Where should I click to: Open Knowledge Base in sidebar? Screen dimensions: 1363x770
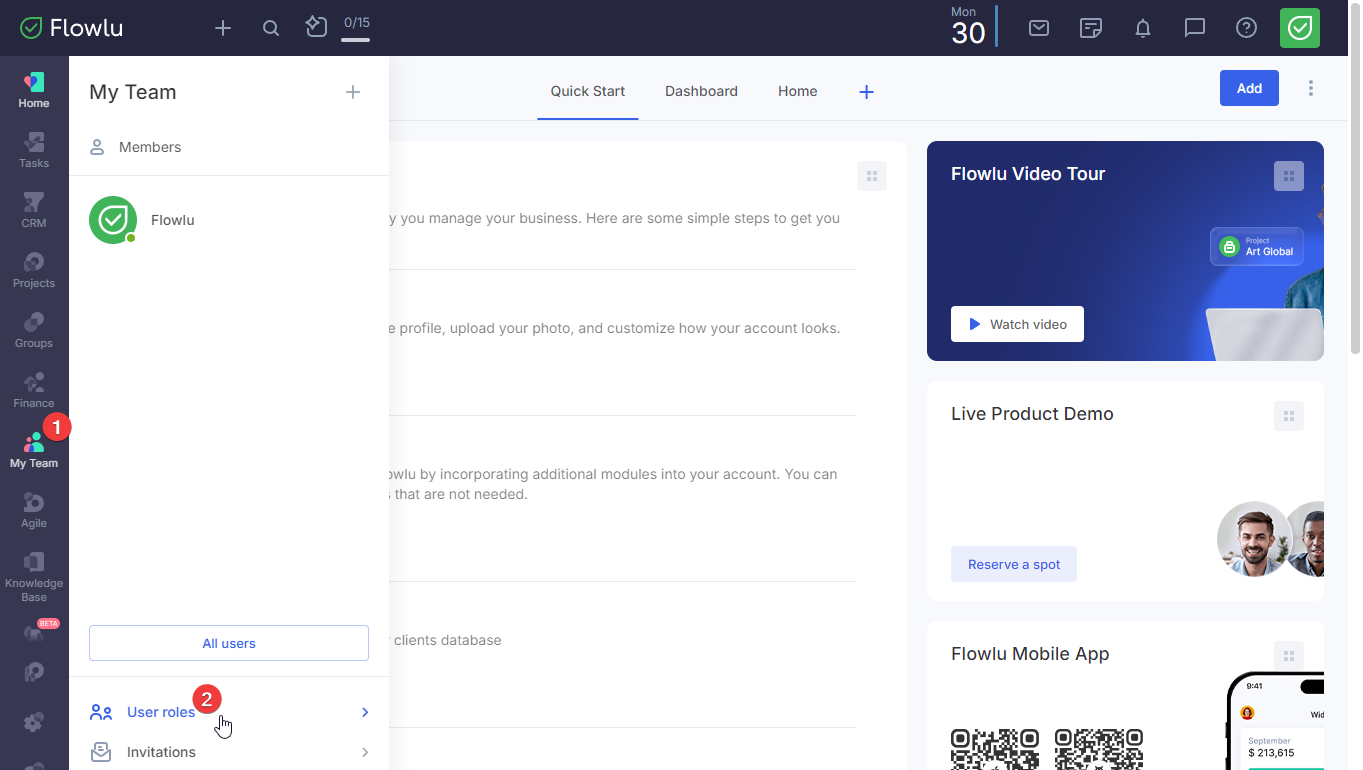(34, 577)
